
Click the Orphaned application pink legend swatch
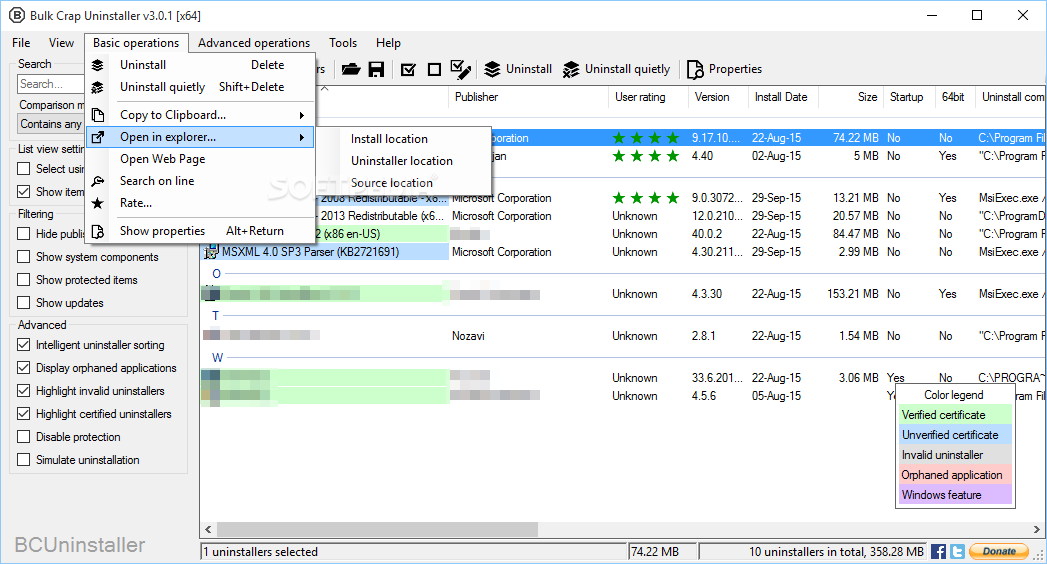(955, 475)
